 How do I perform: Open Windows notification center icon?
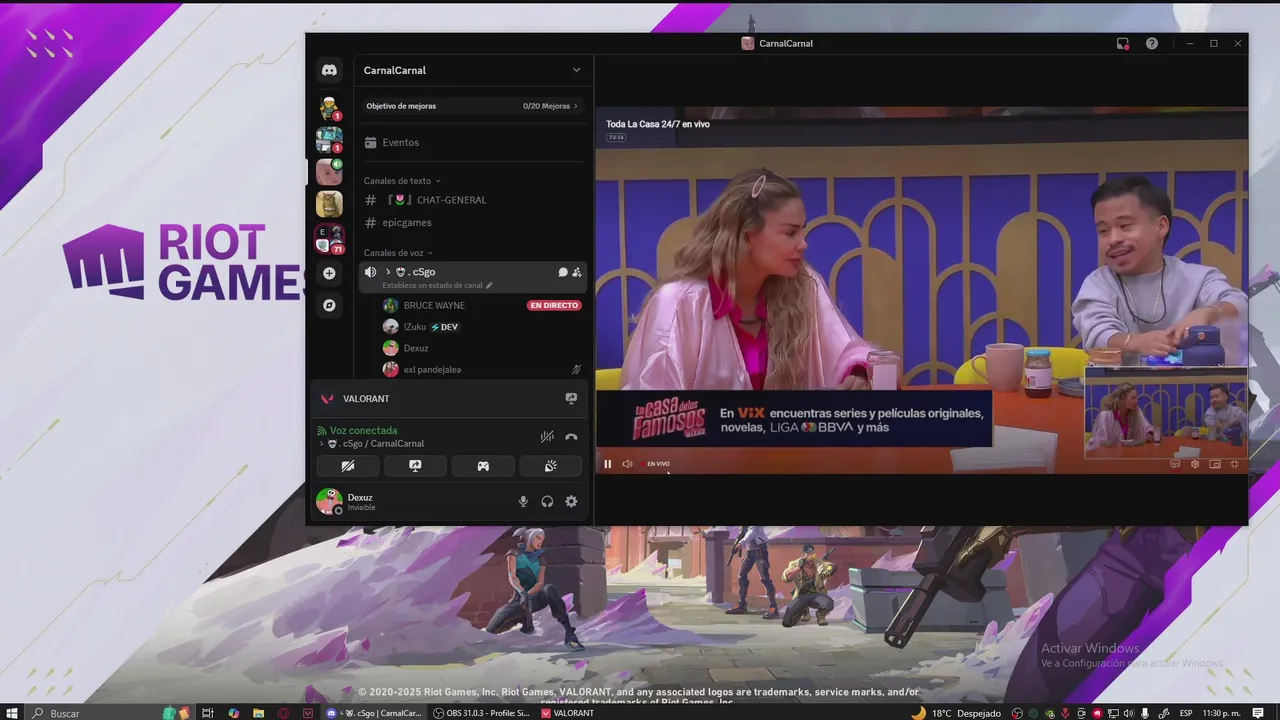click(1258, 713)
